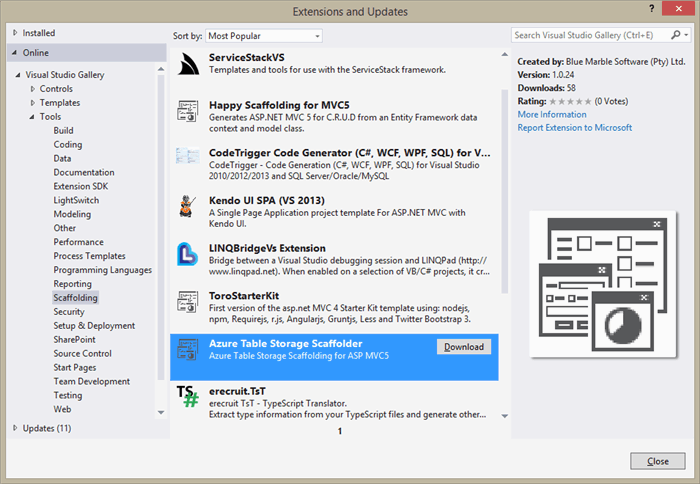Select the Other category
The image size is (700, 484).
[65, 228]
